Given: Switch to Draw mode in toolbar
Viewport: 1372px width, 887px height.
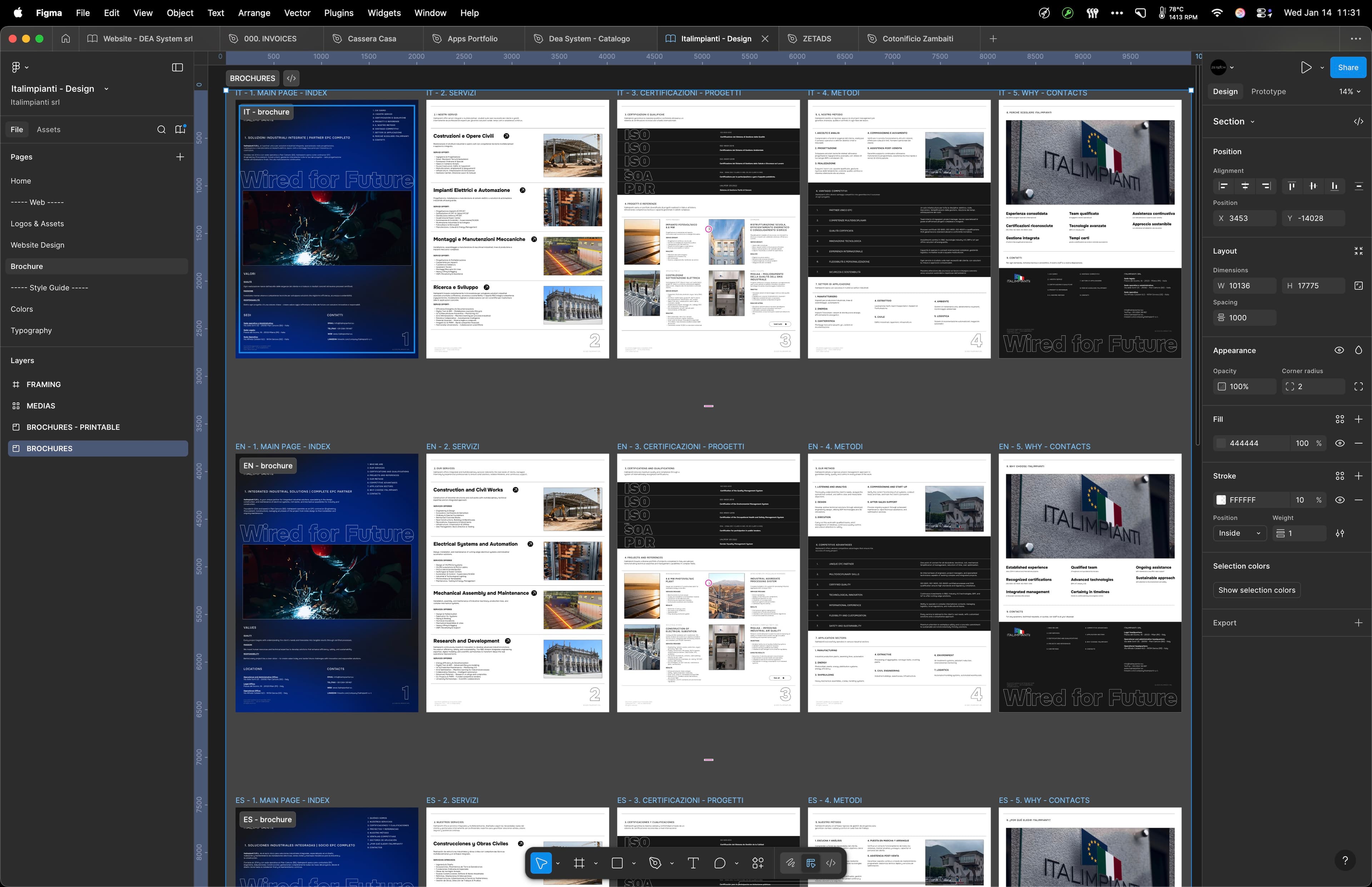Looking at the screenshot, I should coord(790,863).
